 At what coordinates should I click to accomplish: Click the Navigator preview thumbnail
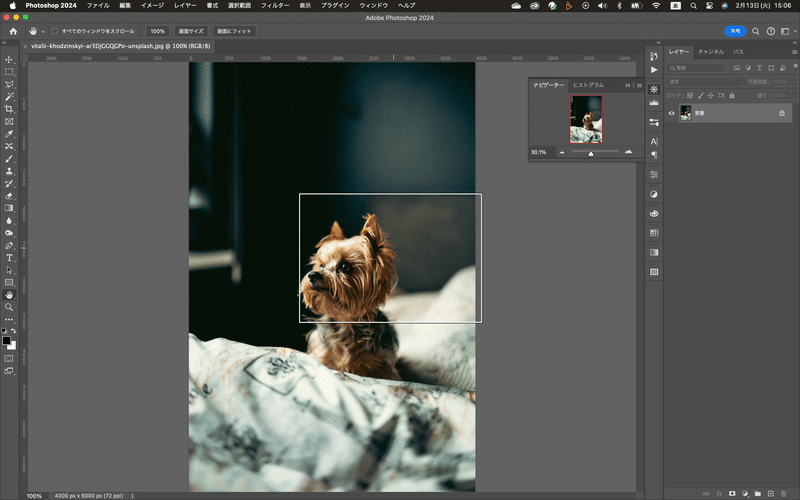[586, 119]
